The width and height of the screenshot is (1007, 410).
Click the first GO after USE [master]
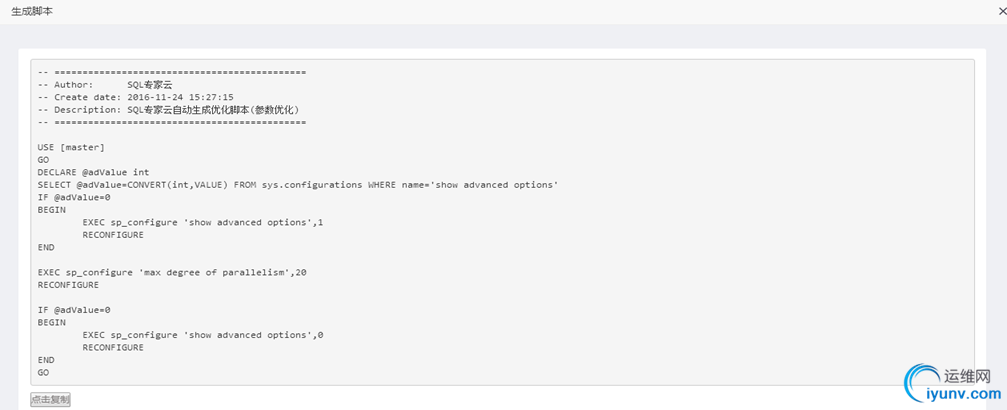pos(43,159)
